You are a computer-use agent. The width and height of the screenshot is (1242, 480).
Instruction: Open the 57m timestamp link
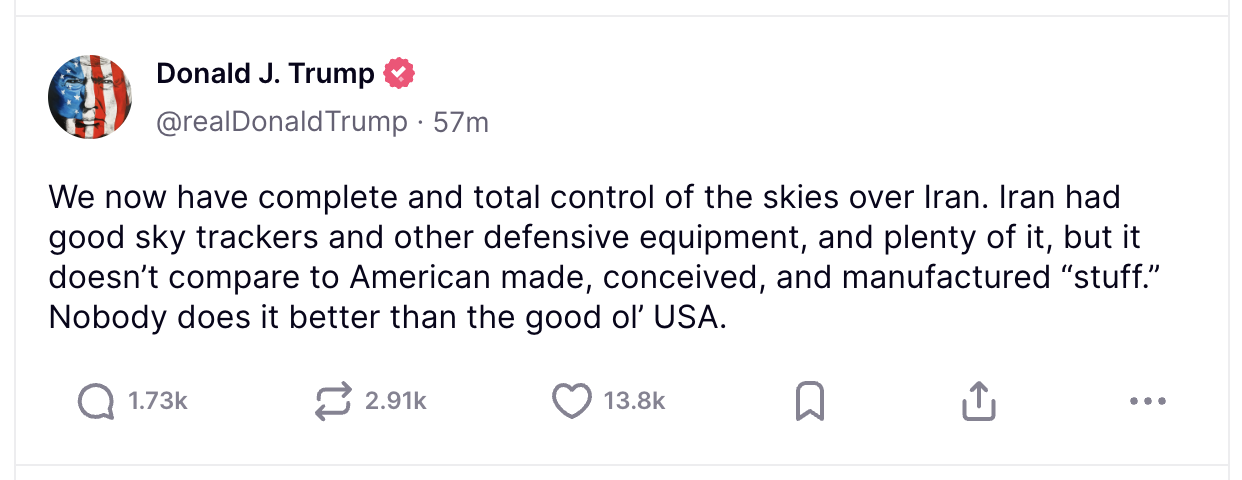tap(460, 122)
